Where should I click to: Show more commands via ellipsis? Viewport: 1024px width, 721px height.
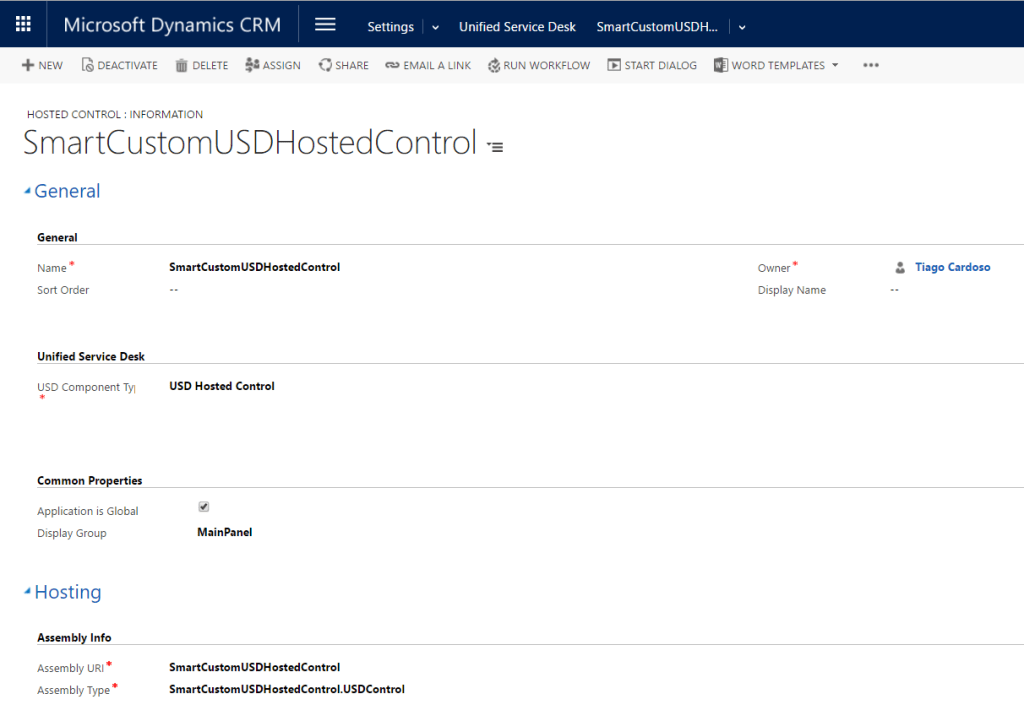870,65
